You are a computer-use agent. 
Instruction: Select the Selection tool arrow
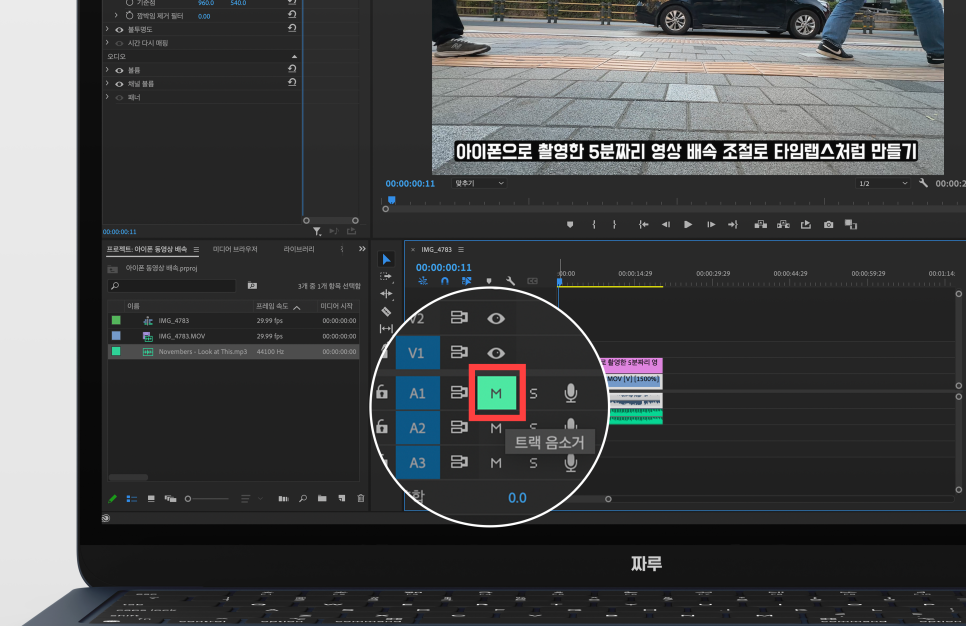386,259
